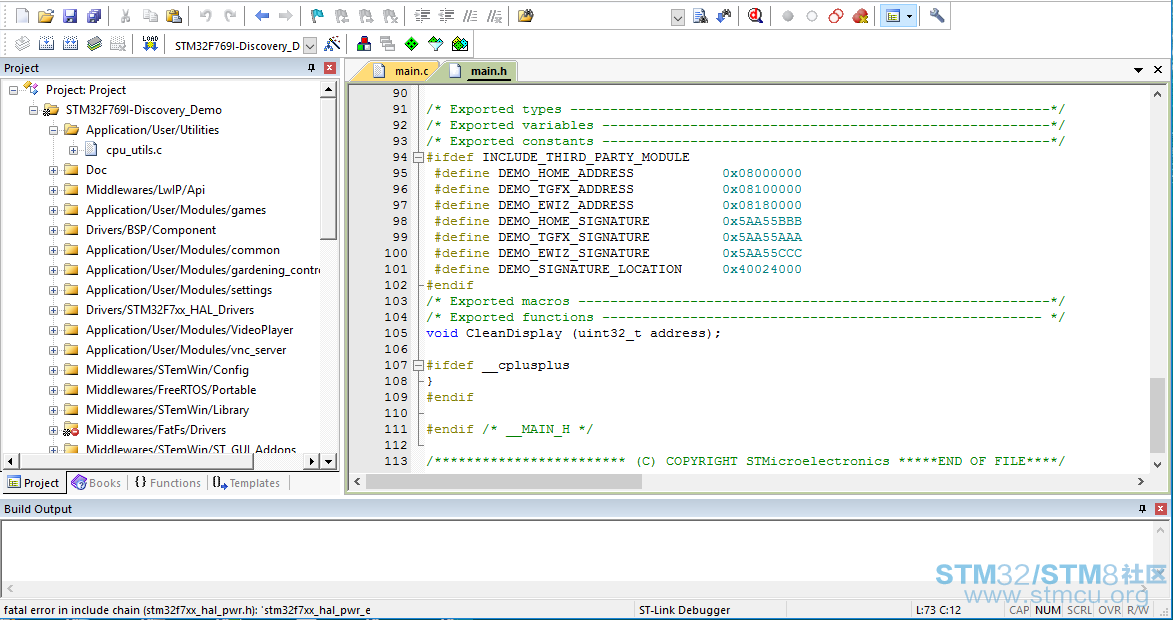Insert a breakpoint with the grey solid circle

(788, 16)
